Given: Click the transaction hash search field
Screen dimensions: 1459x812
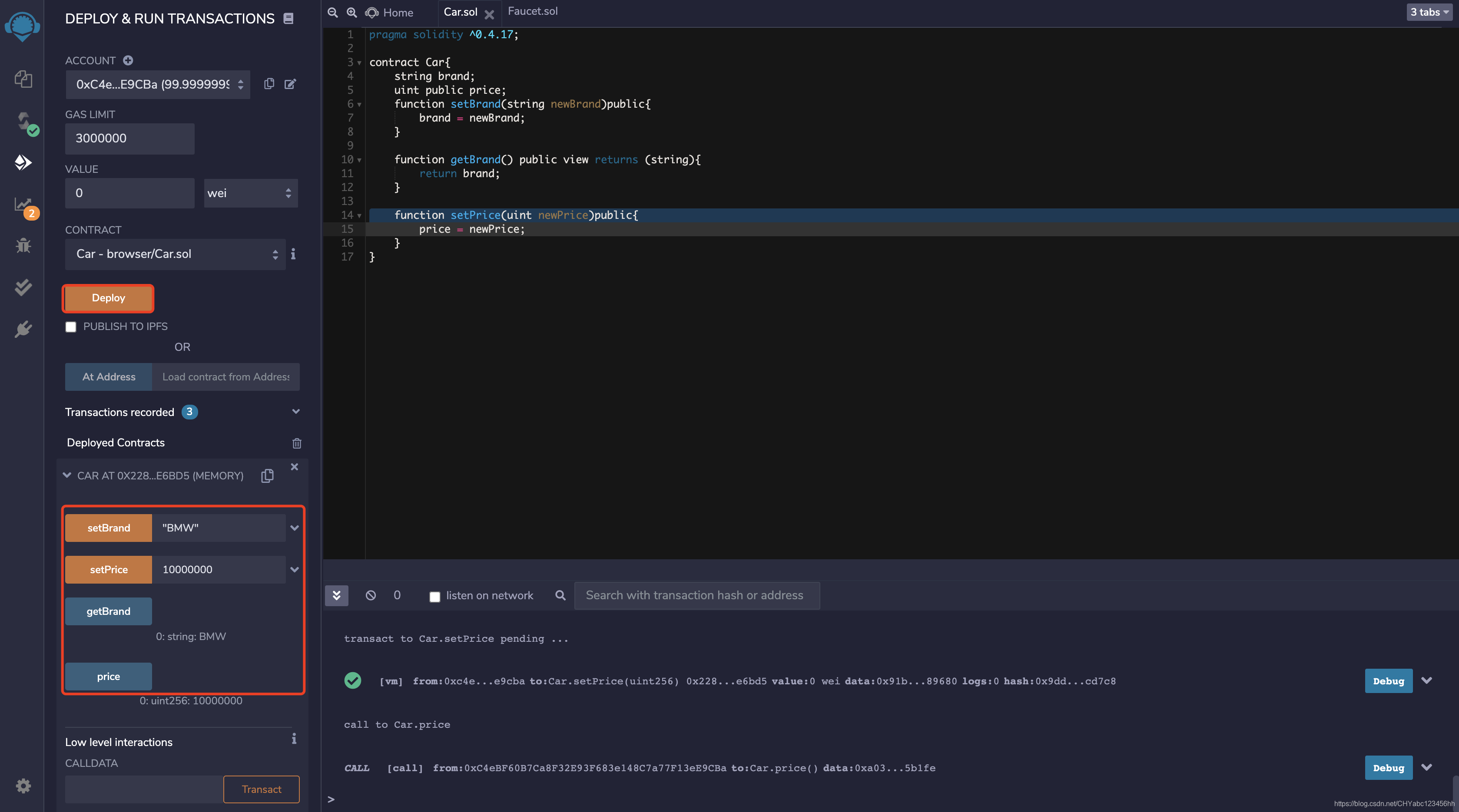Looking at the screenshot, I should coord(696,595).
